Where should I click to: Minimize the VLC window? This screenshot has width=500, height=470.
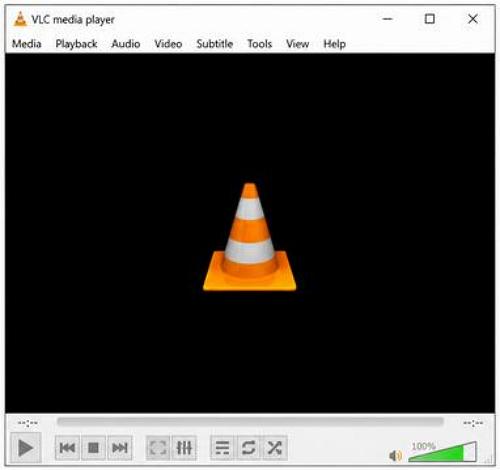[x=387, y=19]
